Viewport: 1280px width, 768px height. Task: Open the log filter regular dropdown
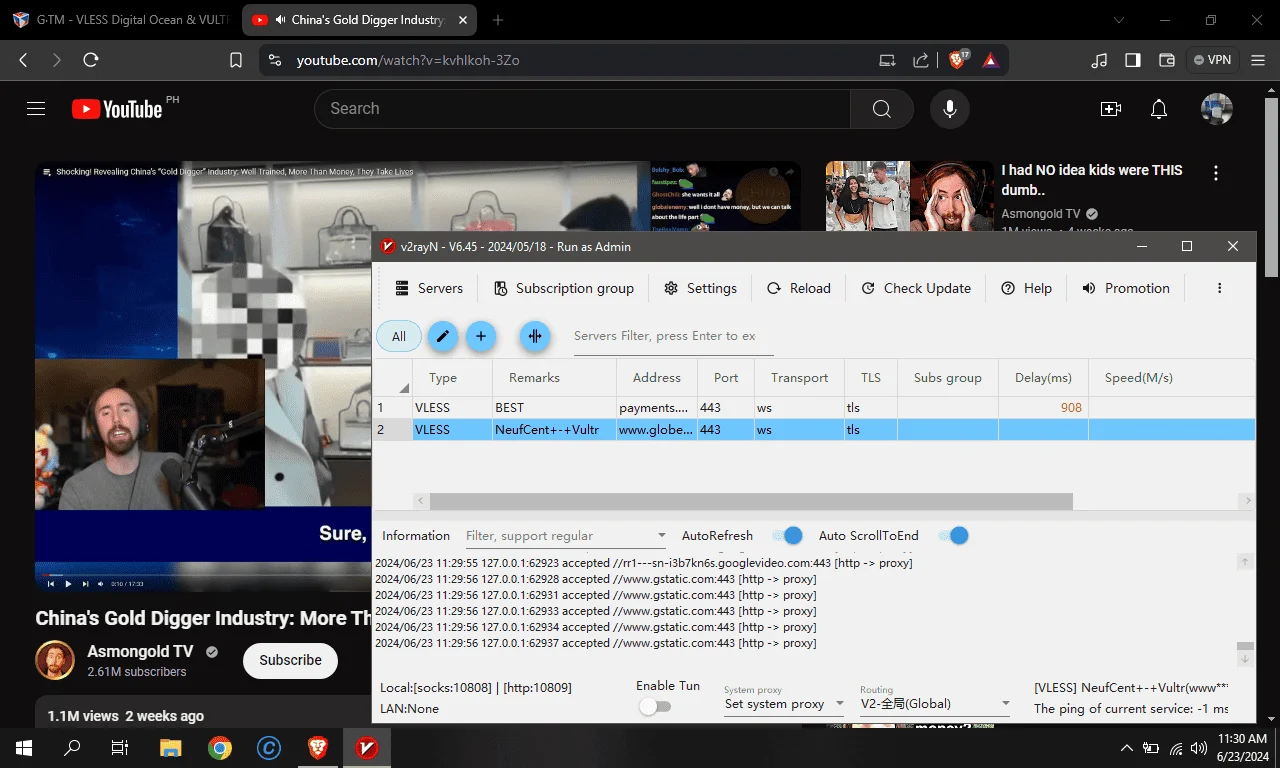click(566, 536)
